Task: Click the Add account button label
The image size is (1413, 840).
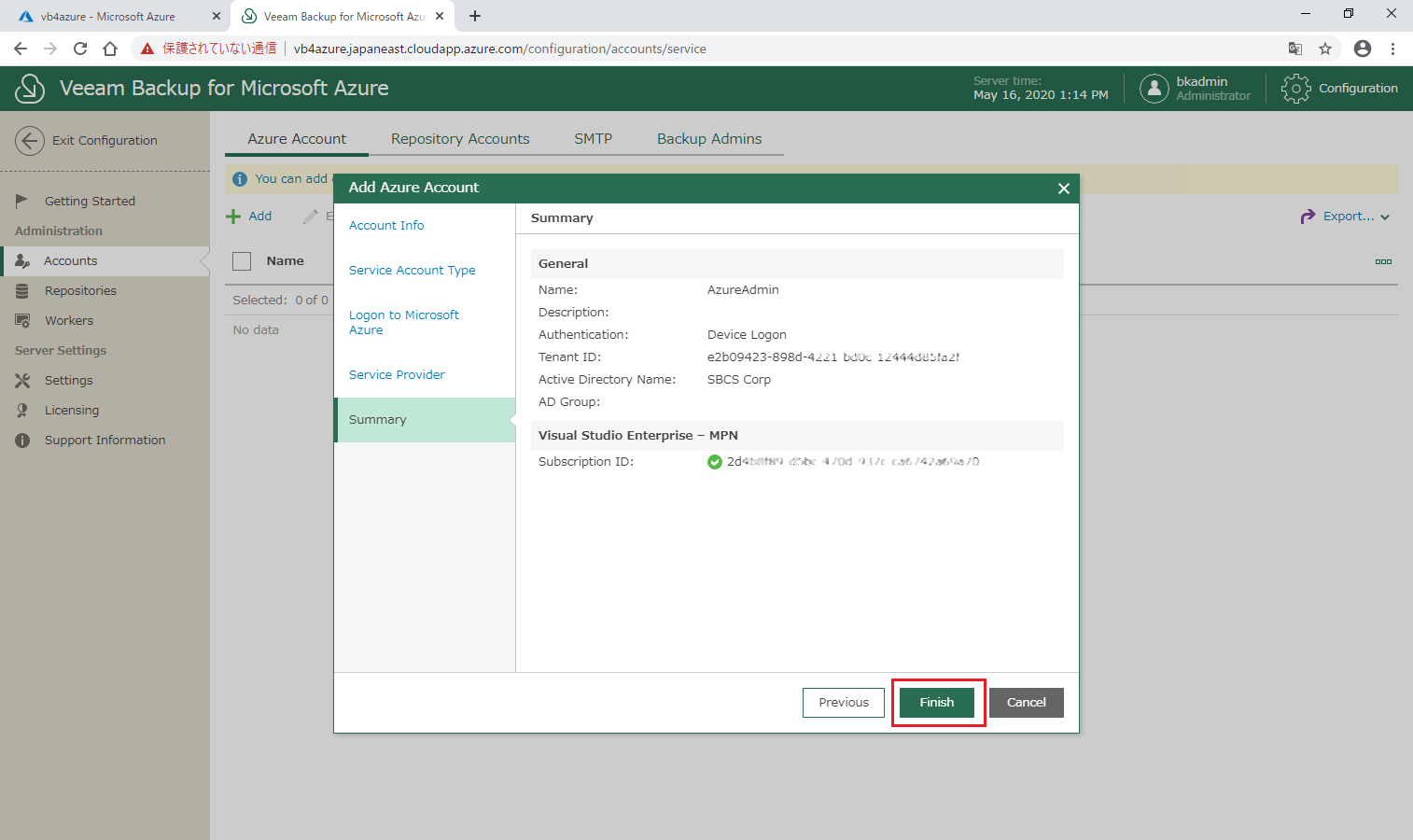Action: click(x=260, y=217)
